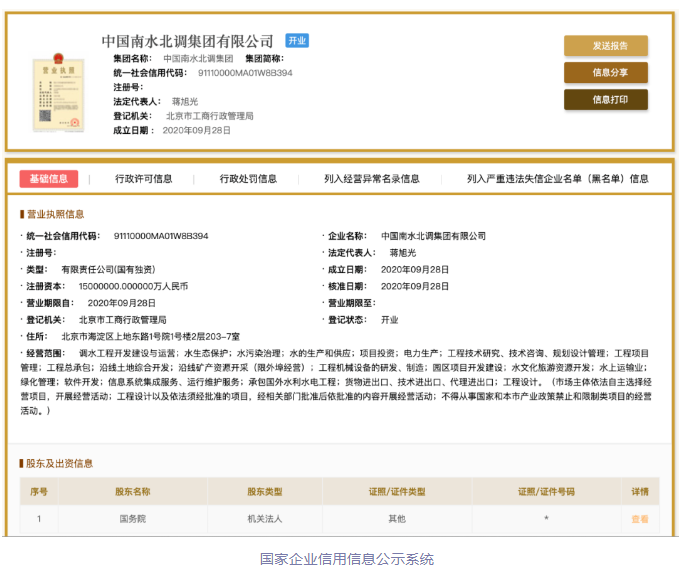Click the 登记状态 value 开业
Viewport: 690px width, 581px height.
389,320
